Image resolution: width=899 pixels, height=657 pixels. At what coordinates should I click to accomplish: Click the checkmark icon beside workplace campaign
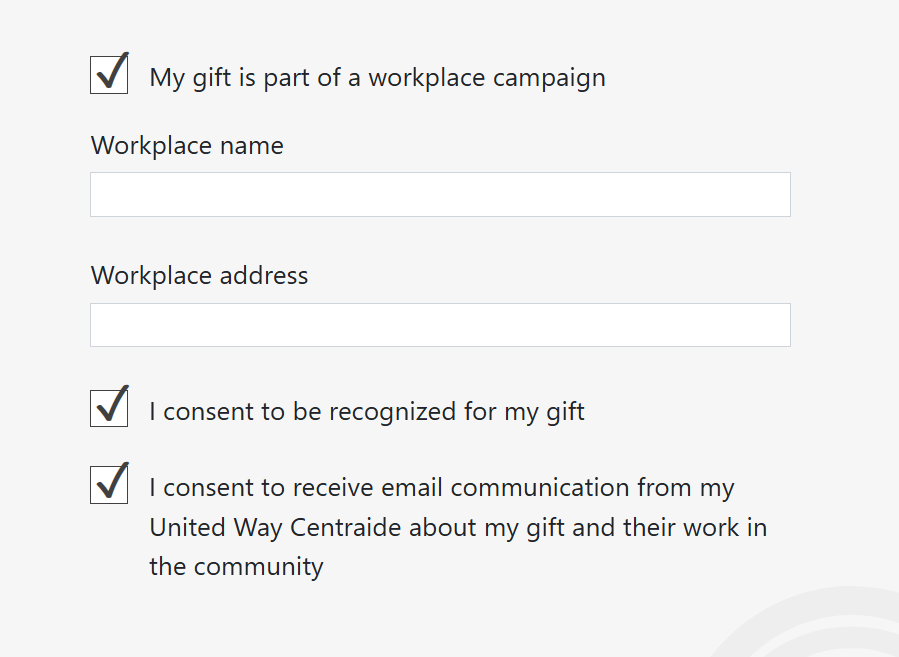coord(112,72)
